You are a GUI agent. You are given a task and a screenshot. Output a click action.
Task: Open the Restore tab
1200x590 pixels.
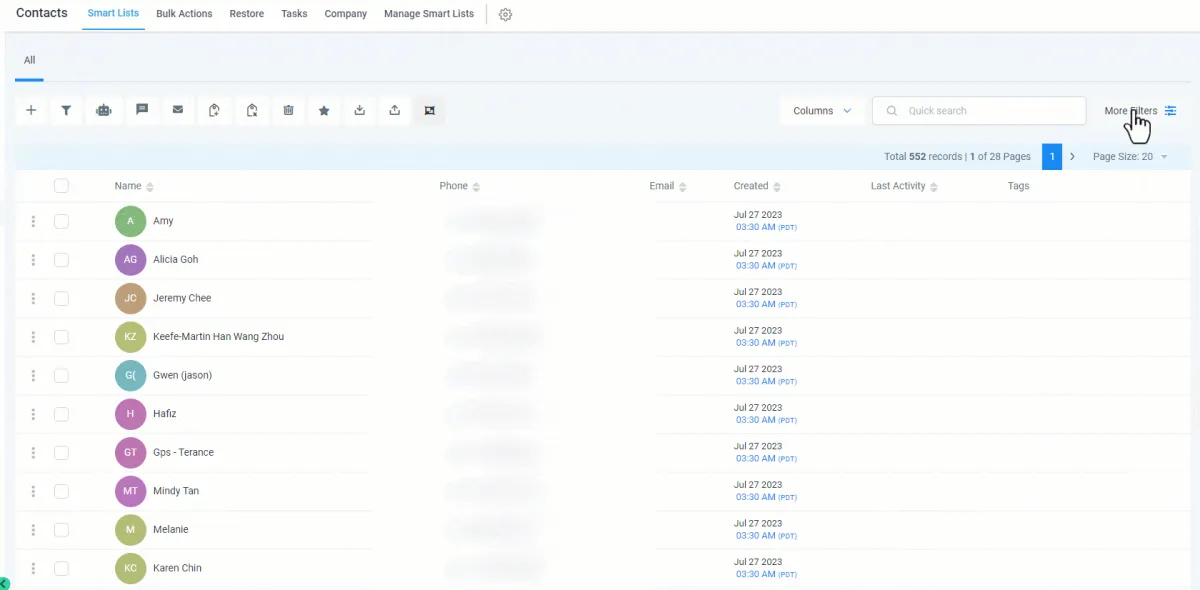pos(247,14)
